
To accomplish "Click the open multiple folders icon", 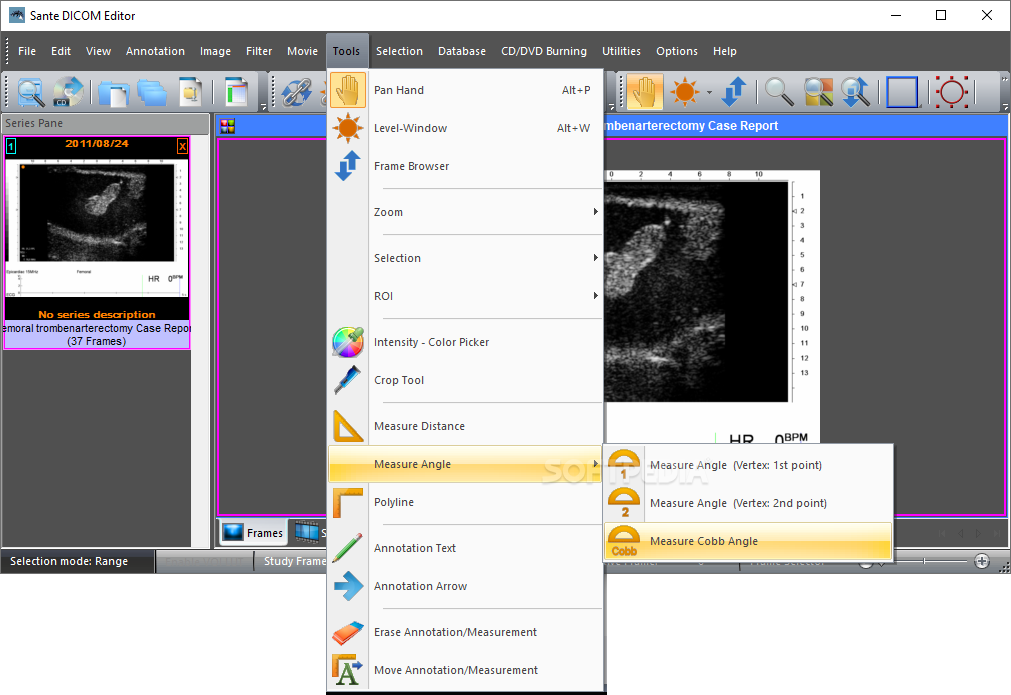I will 152,92.
